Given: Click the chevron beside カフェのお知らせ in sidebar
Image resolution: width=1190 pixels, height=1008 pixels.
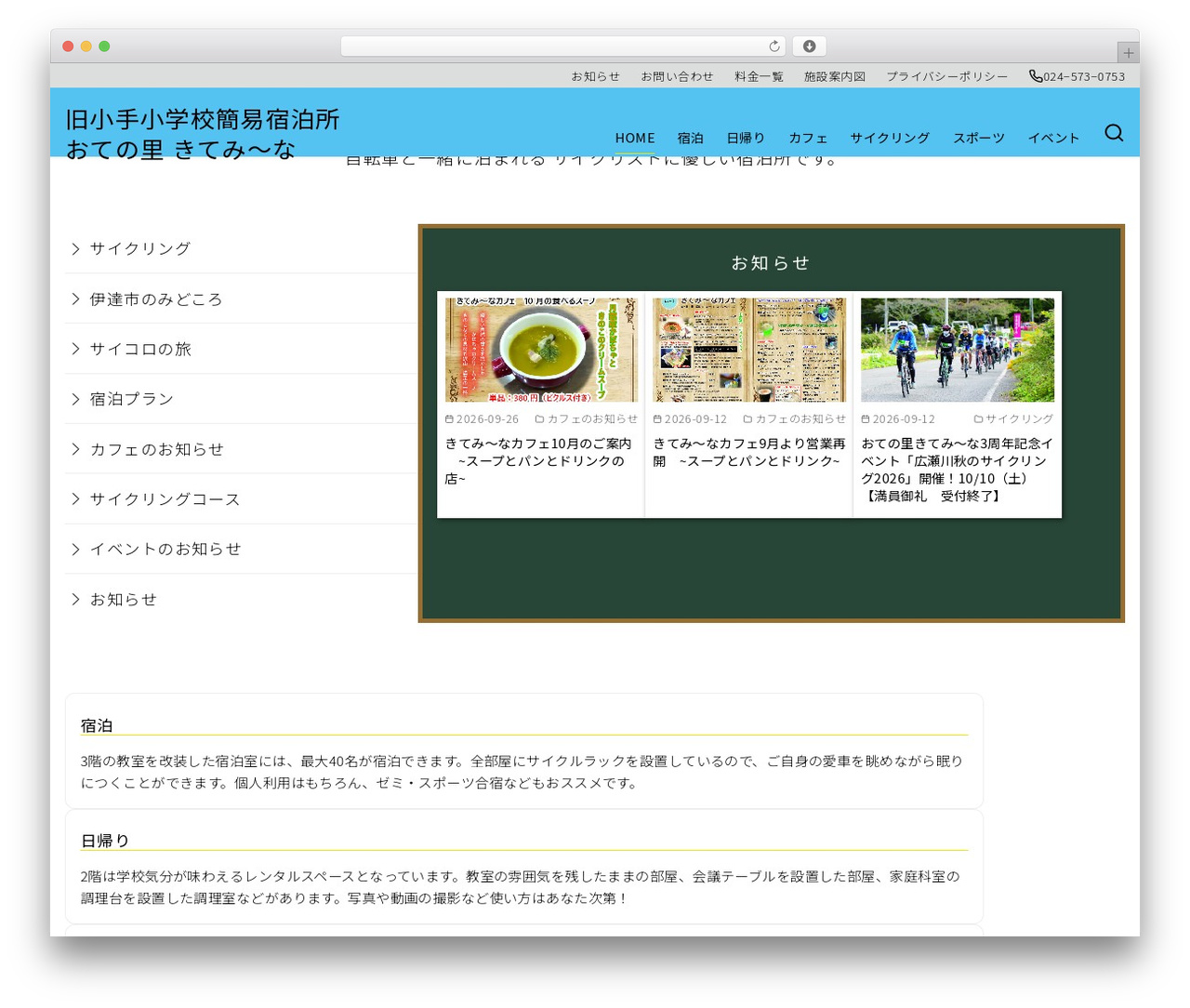Looking at the screenshot, I should (x=76, y=449).
